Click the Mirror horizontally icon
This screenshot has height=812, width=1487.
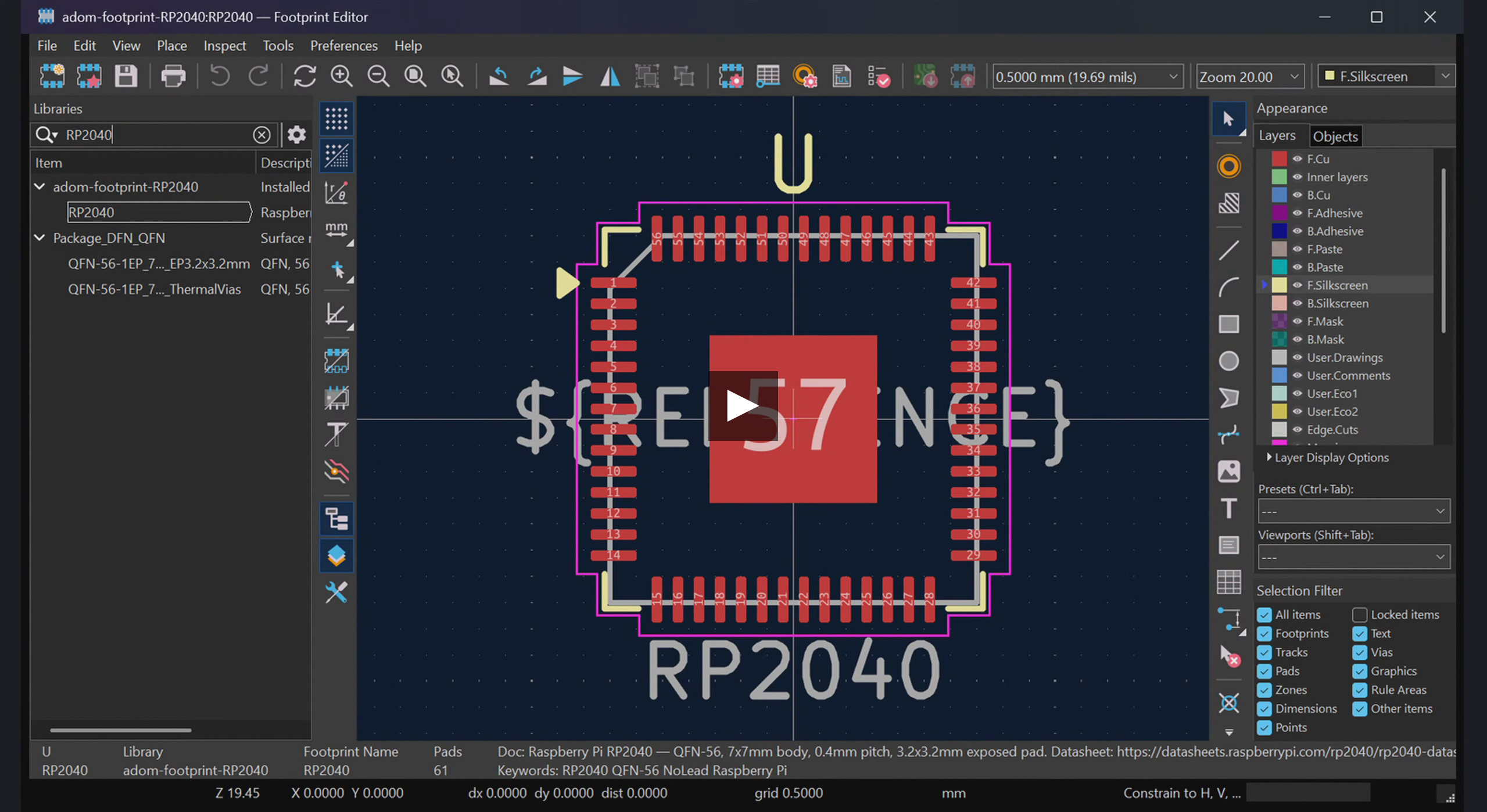(610, 76)
